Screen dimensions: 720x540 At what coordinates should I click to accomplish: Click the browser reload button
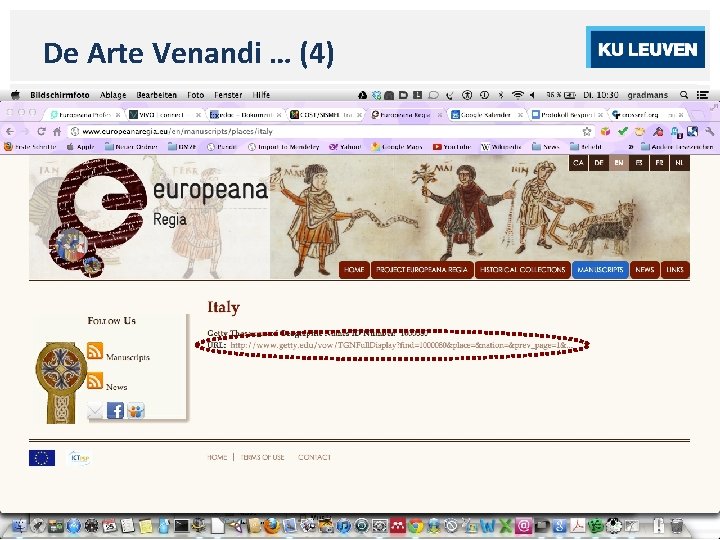(x=41, y=132)
